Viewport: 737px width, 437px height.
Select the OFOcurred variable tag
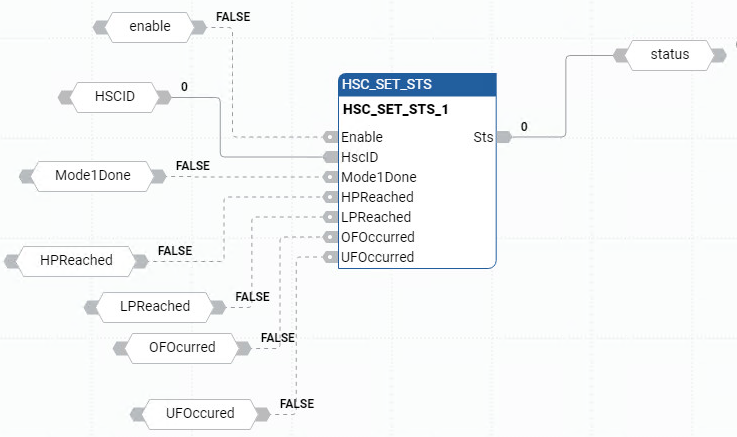182,348
